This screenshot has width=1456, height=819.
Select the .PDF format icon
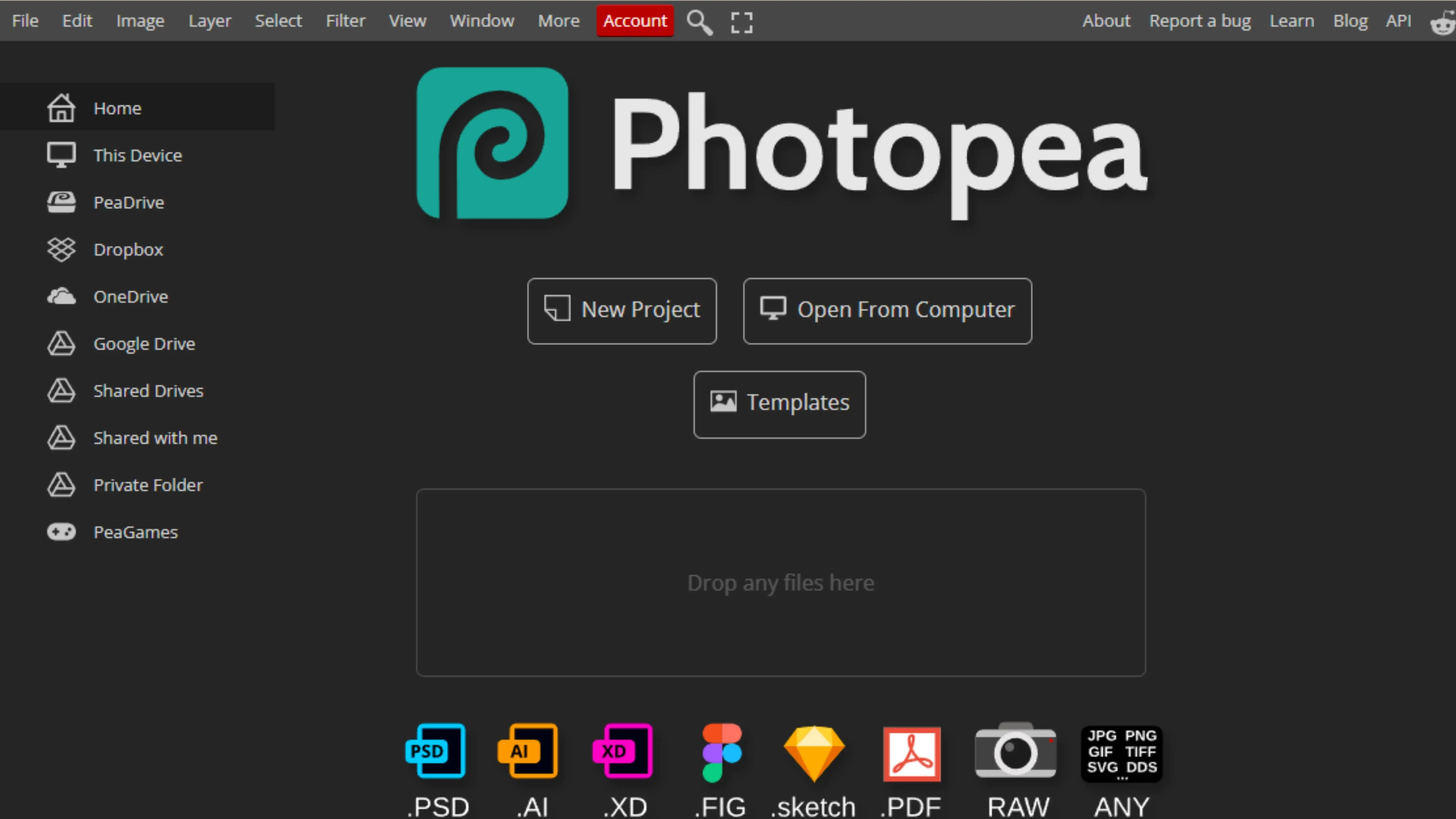pos(912,754)
